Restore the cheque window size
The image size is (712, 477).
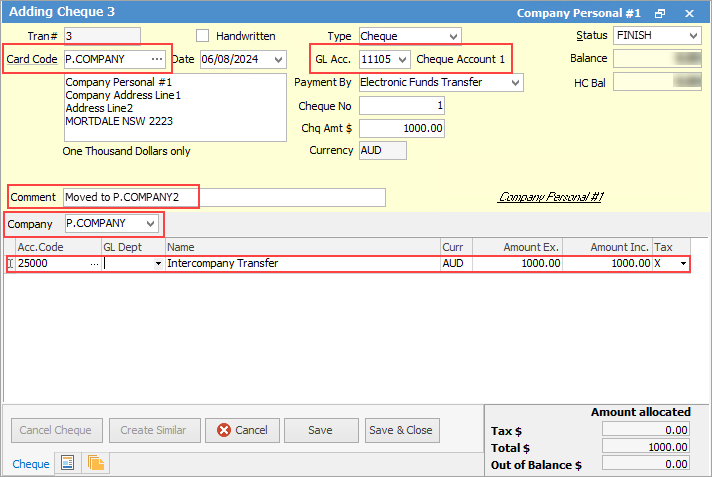tap(659, 14)
